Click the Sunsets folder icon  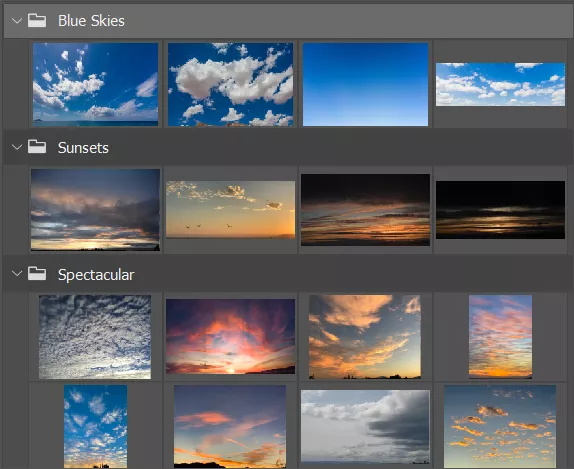(37, 147)
